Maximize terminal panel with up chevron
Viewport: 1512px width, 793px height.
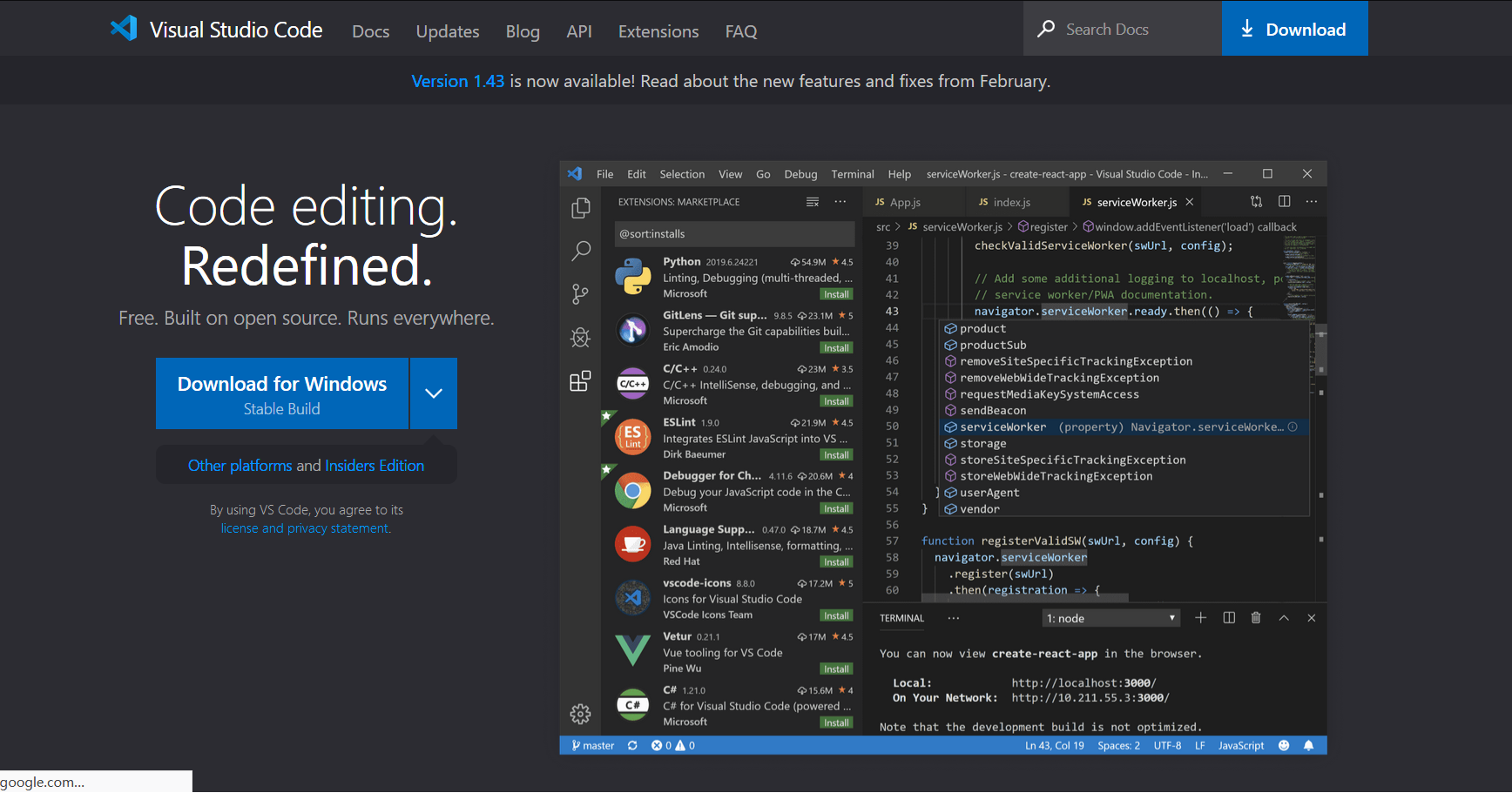[1284, 617]
